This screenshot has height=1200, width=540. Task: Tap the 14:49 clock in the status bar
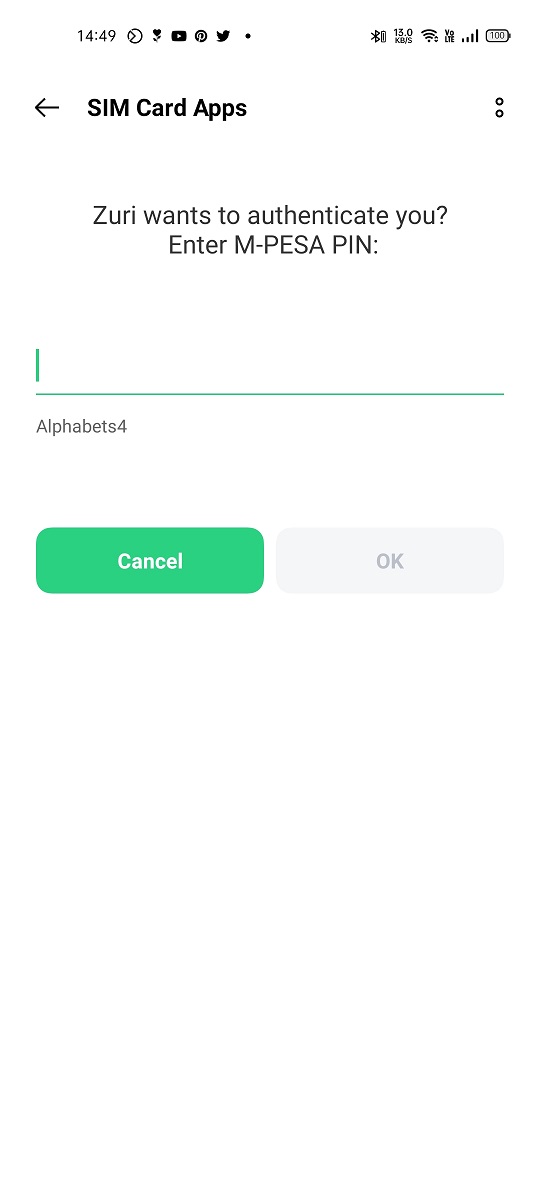tap(97, 36)
